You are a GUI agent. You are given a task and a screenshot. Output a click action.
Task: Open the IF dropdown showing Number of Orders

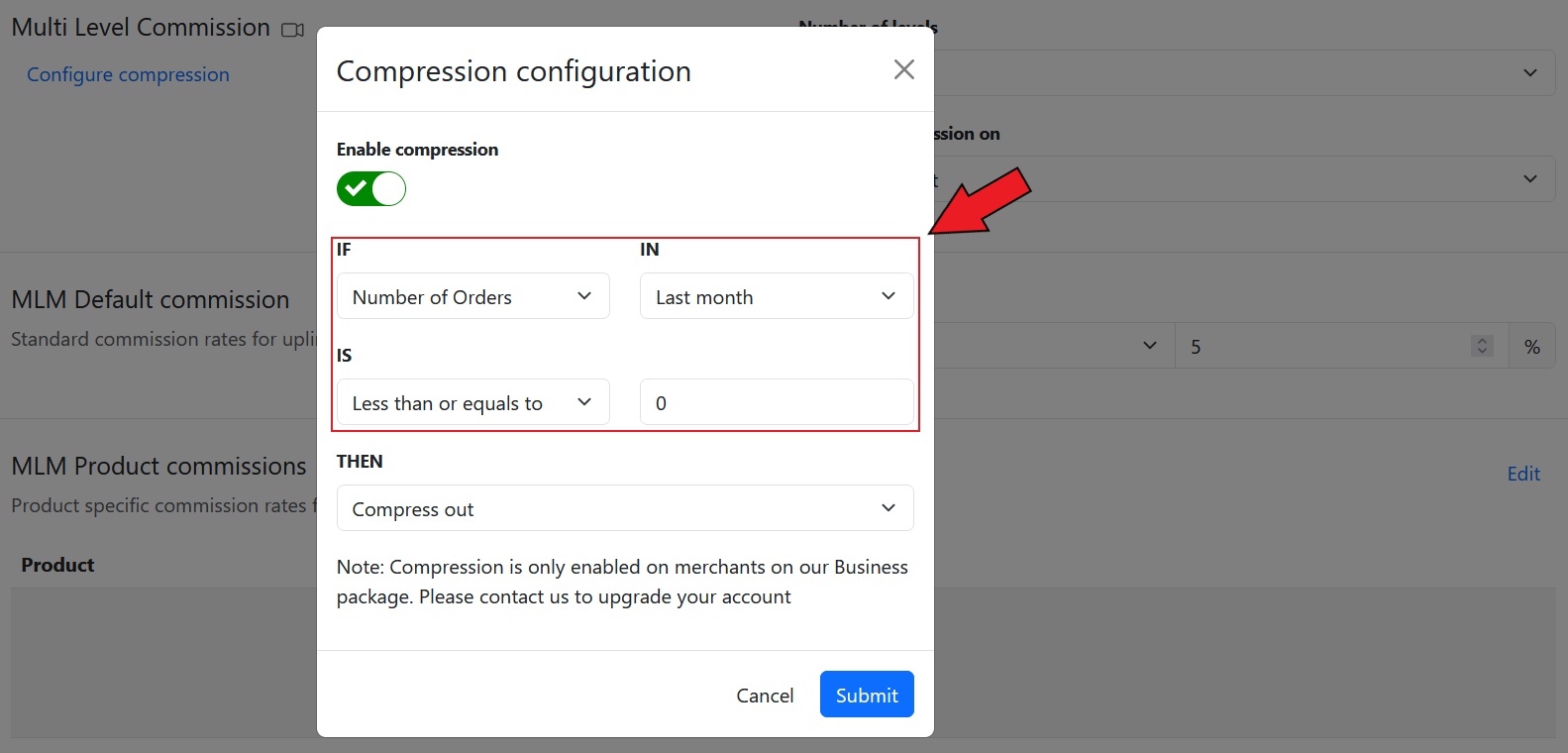(x=472, y=296)
